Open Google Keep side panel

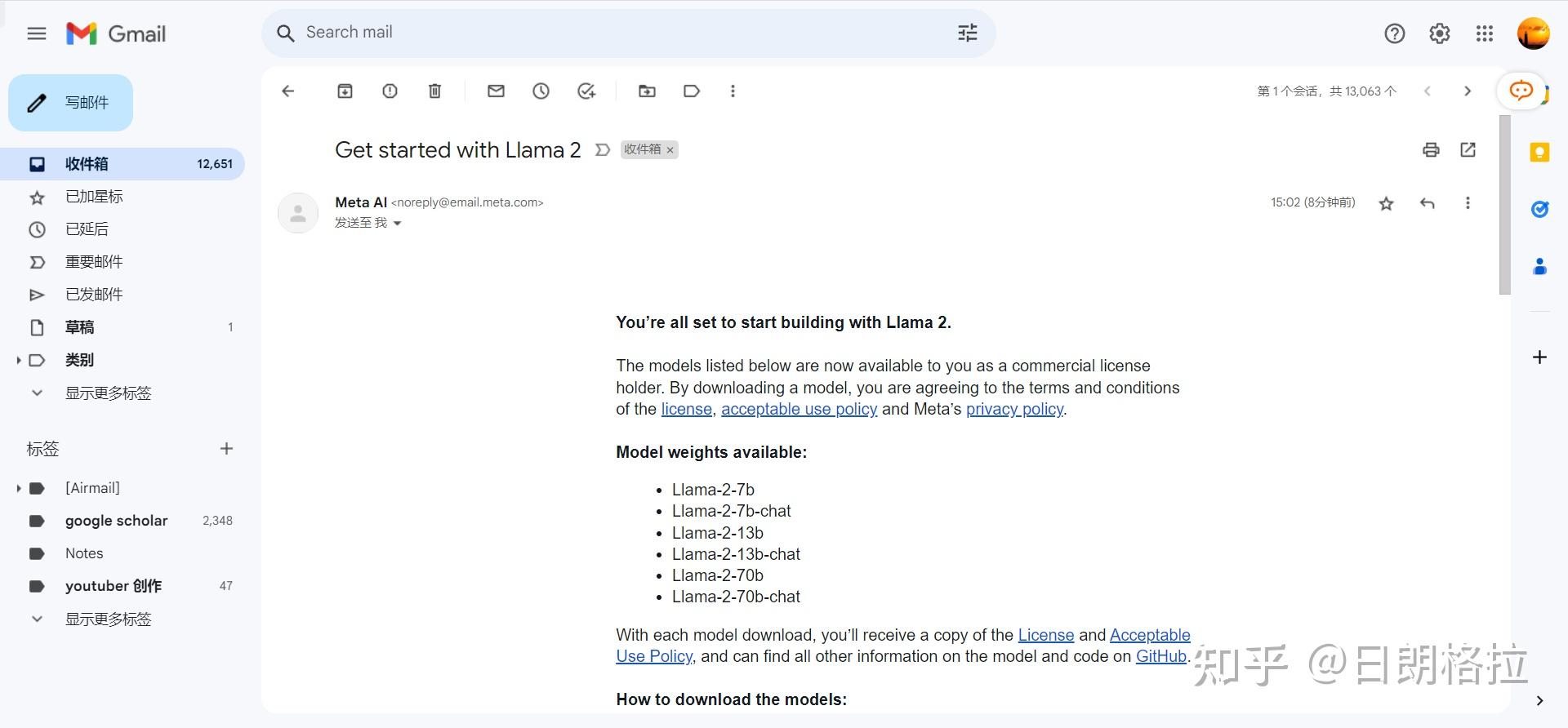(x=1539, y=153)
